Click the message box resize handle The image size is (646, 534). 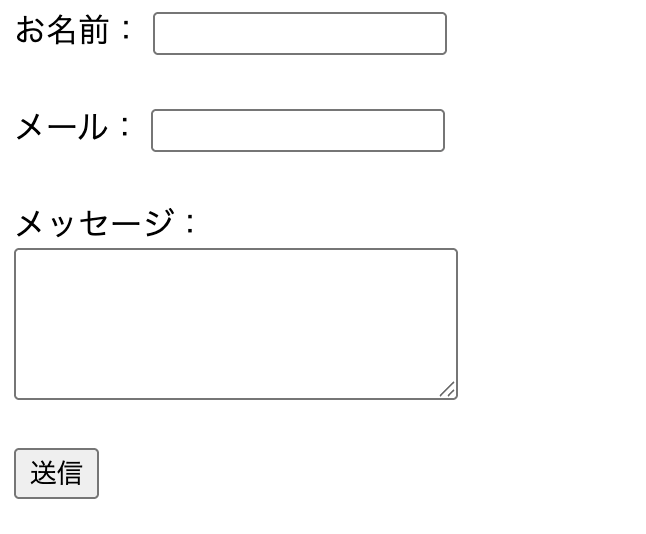coord(447,389)
